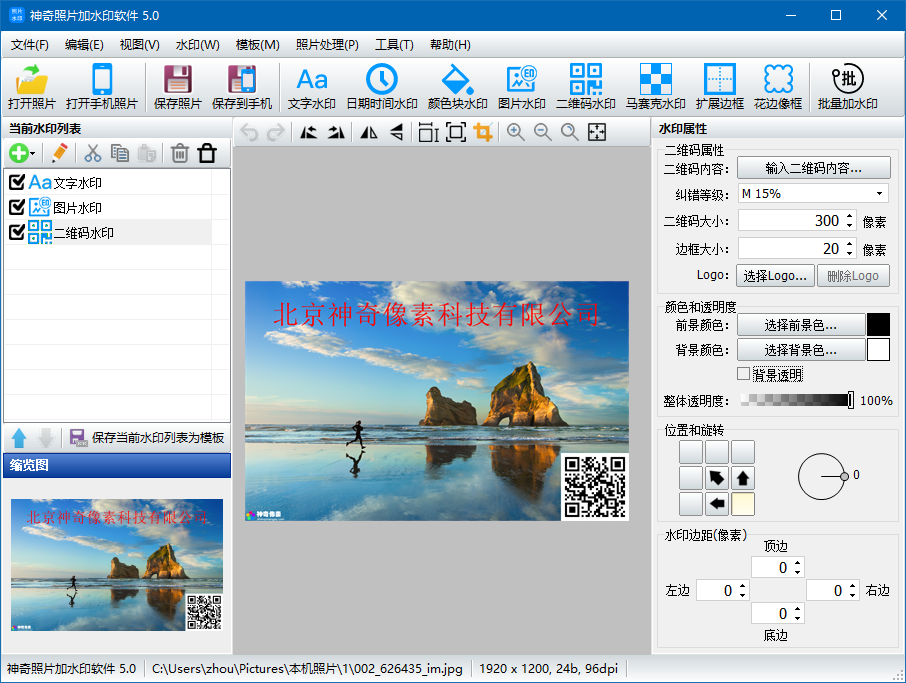Image resolution: width=906 pixels, height=683 pixels.
Task: Open the 水印(W) menu
Action: [x=198, y=44]
